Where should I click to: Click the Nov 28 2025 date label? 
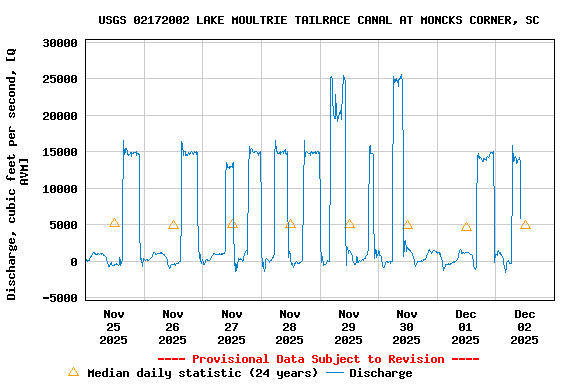point(289,327)
